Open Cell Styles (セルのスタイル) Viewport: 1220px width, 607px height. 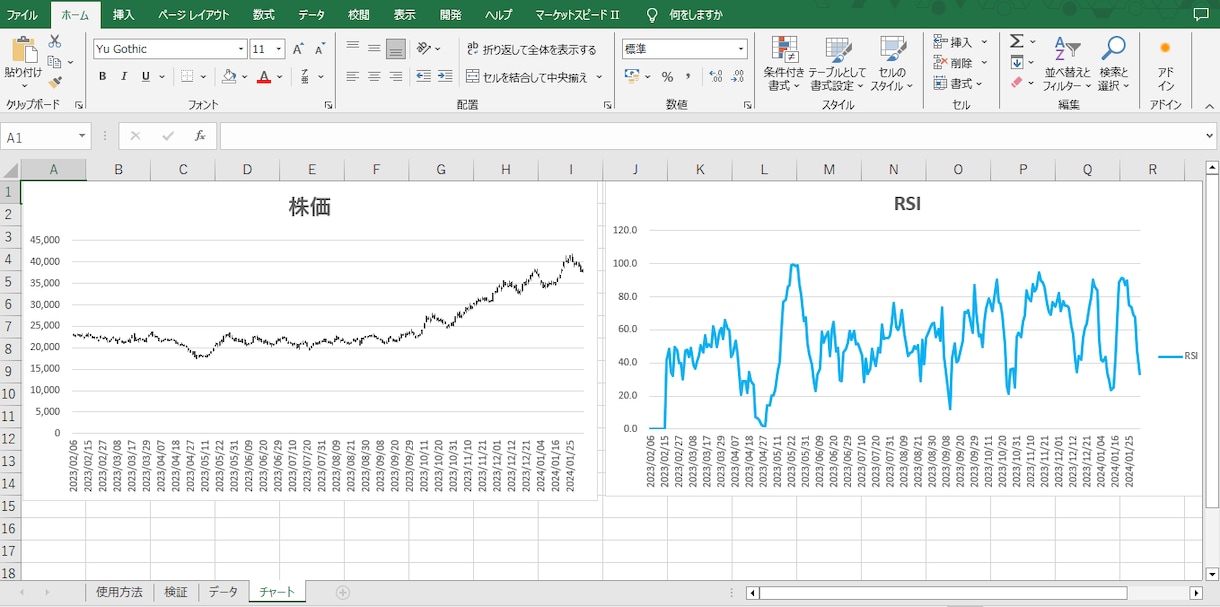892,64
